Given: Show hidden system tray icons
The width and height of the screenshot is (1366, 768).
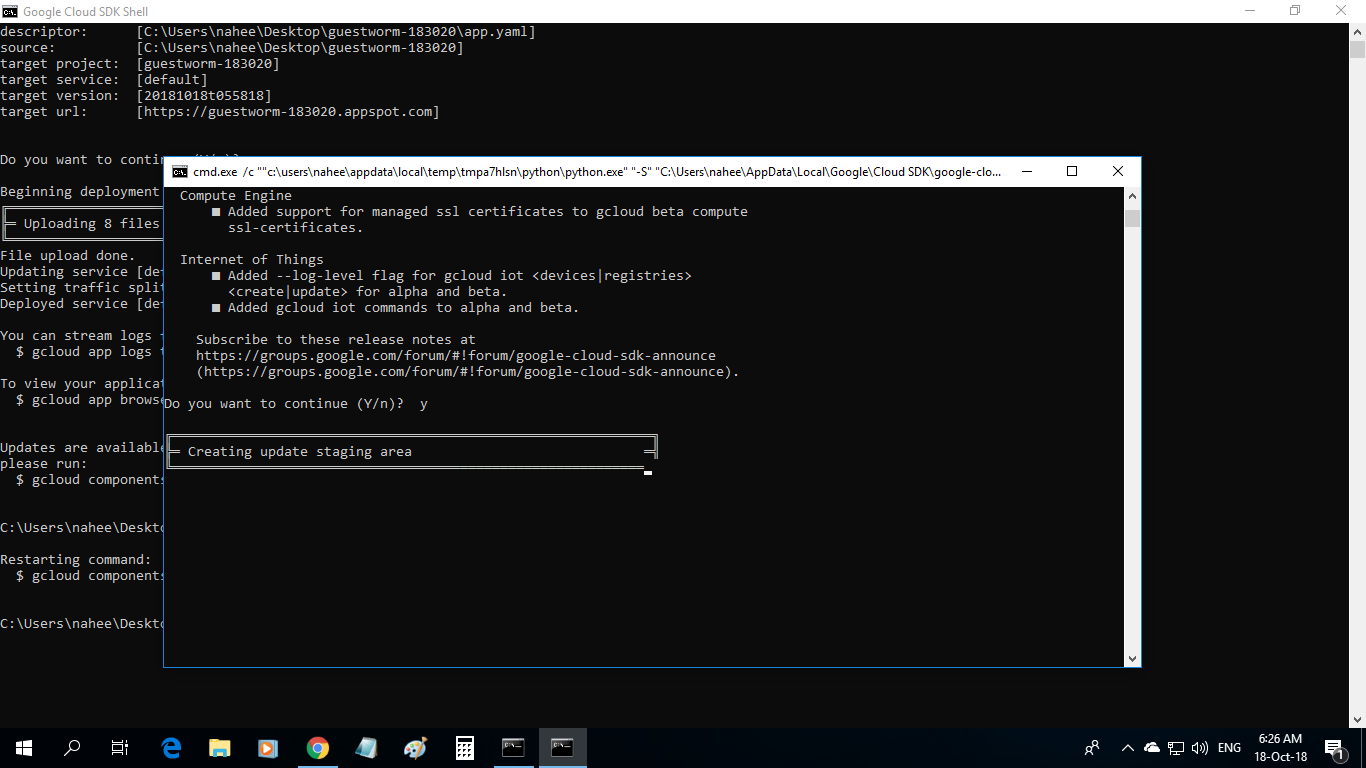Looking at the screenshot, I should coord(1128,748).
